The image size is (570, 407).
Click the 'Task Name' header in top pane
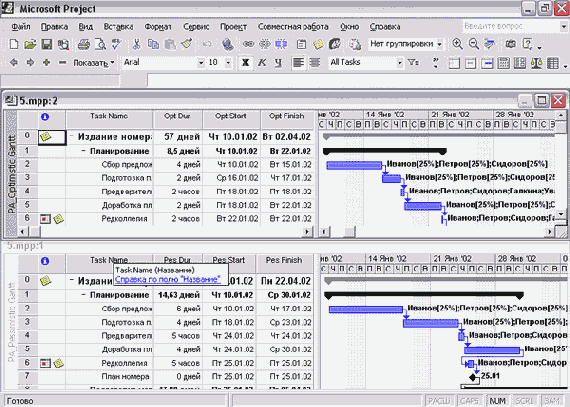(109, 119)
